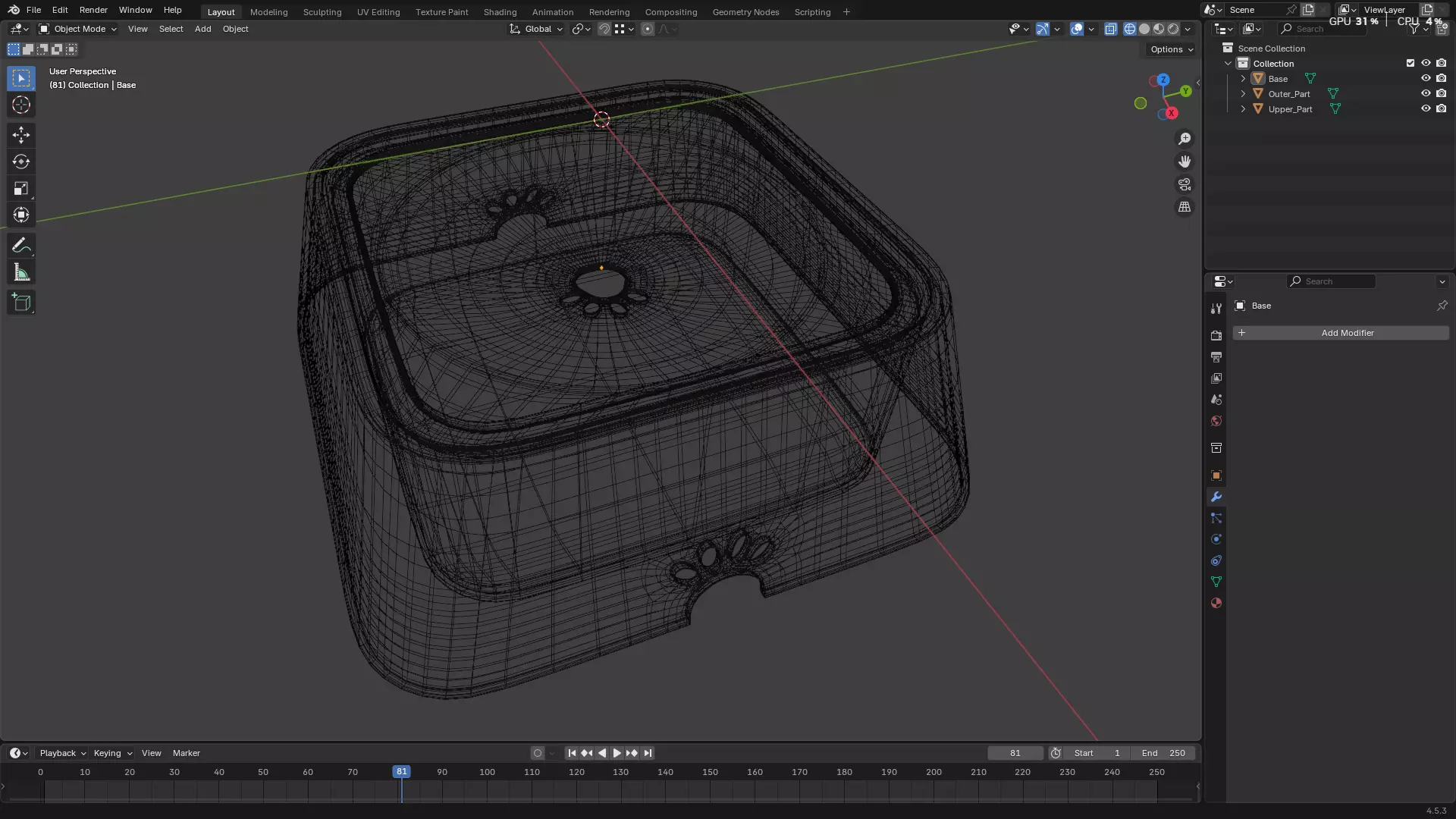Hide the Base object in viewport
The image size is (1456, 819).
click(1426, 78)
